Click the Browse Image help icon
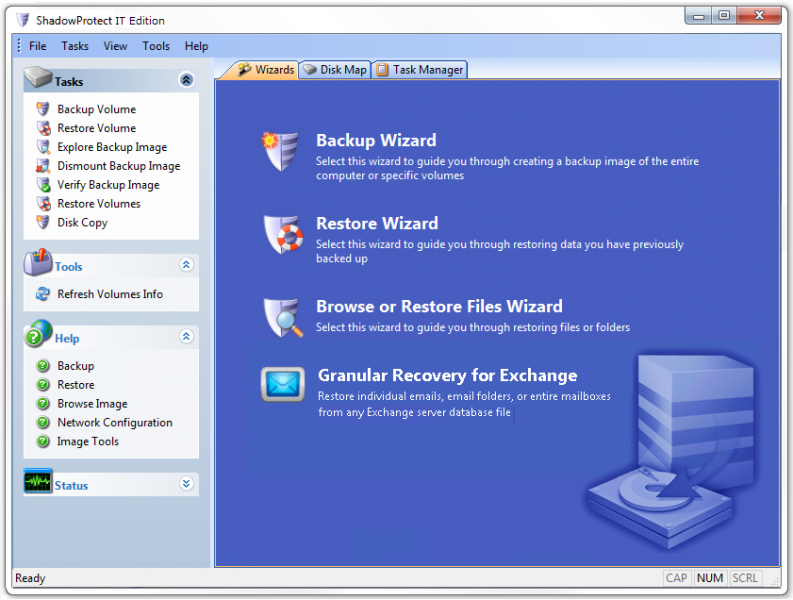The width and height of the screenshot is (793, 600). coord(43,403)
